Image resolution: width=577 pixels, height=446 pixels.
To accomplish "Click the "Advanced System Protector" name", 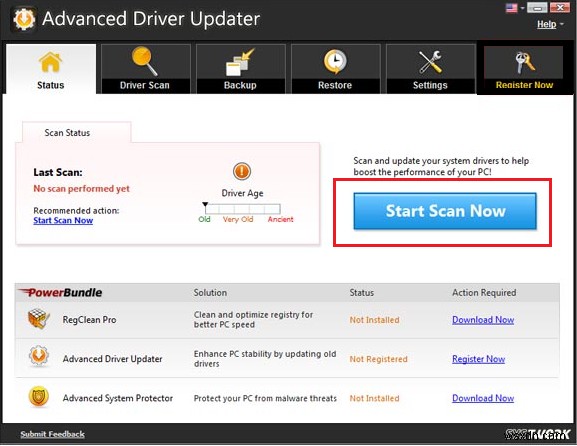I will tap(118, 398).
